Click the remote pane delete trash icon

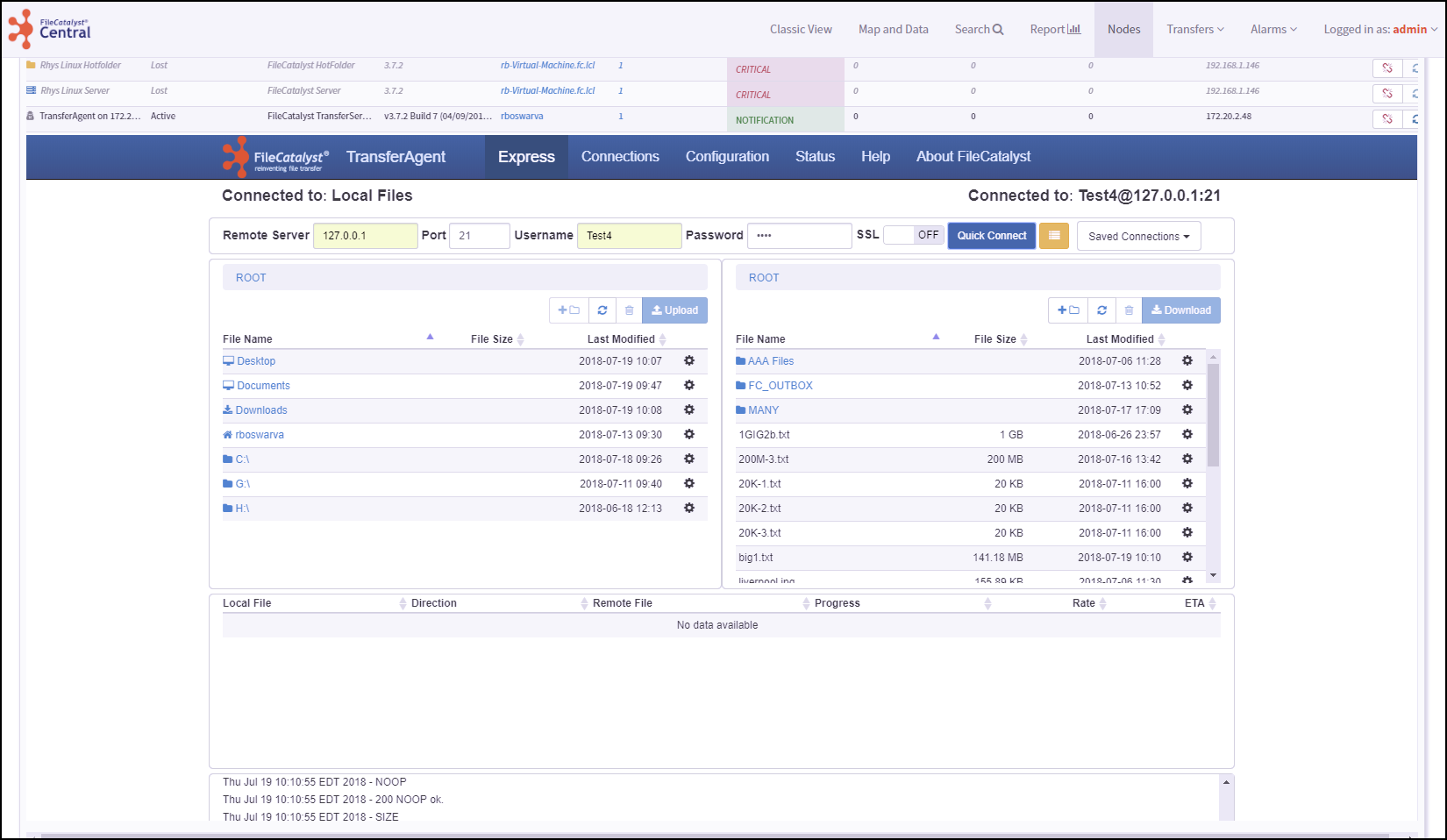point(1129,310)
